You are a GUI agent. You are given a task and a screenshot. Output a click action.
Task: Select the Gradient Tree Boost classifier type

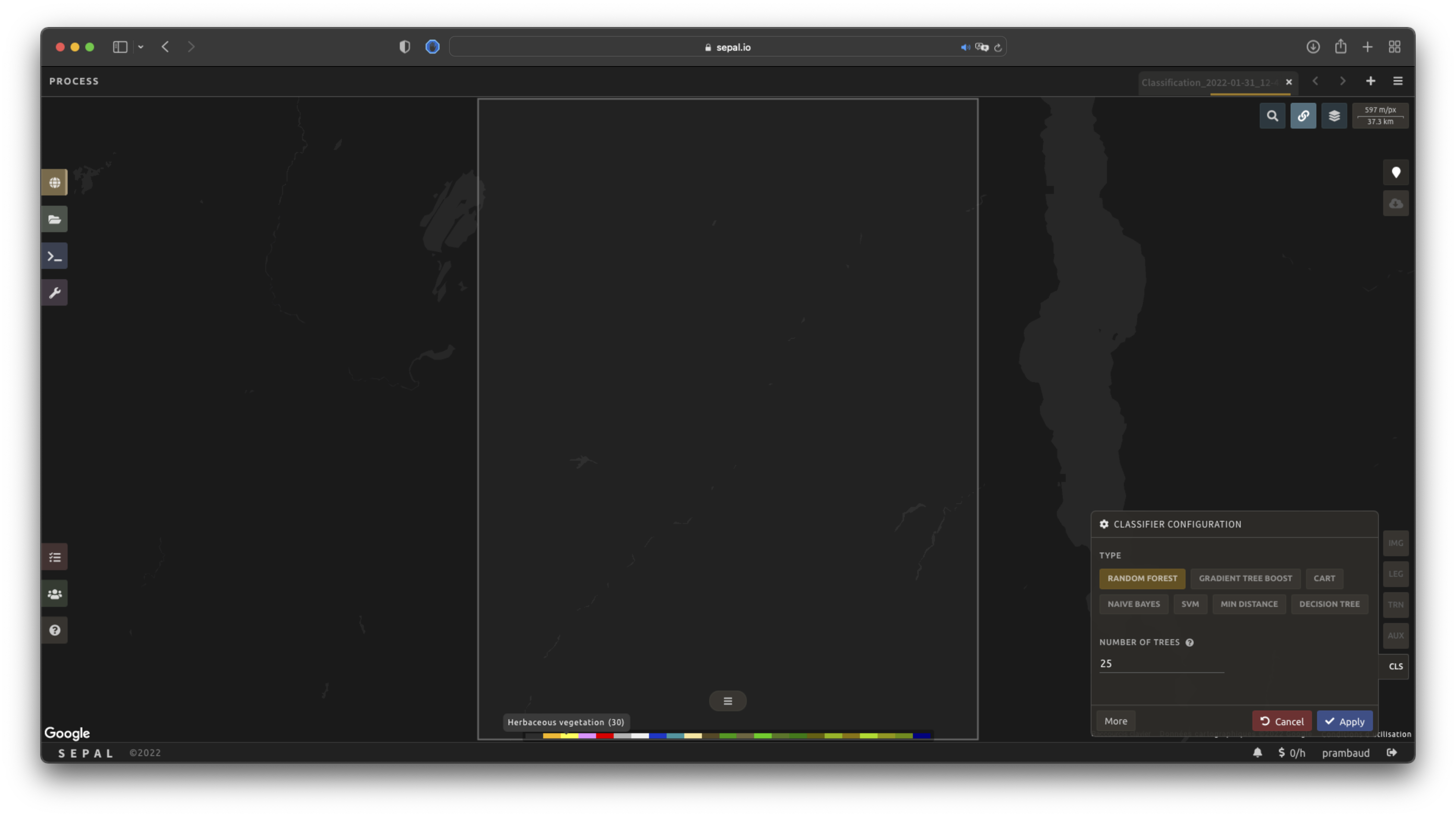tap(1245, 578)
